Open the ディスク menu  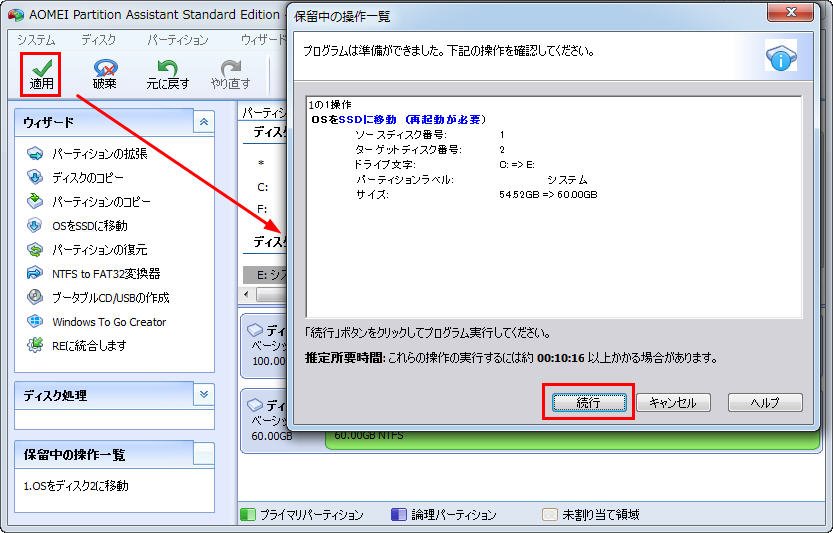98,40
